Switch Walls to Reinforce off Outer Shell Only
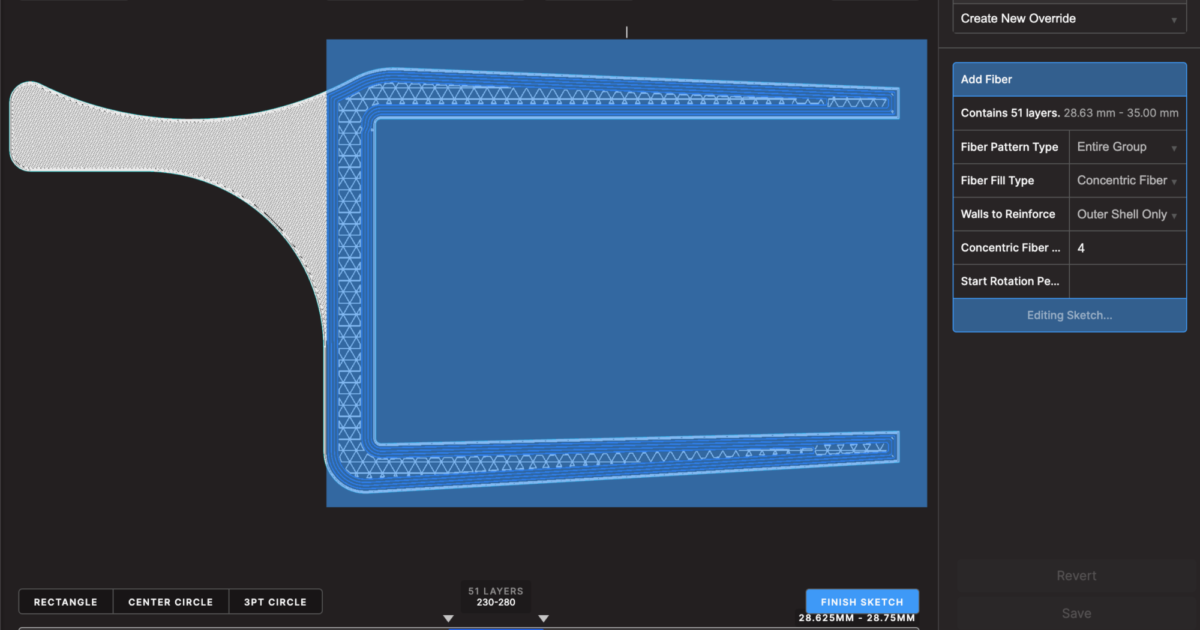 click(x=1127, y=213)
